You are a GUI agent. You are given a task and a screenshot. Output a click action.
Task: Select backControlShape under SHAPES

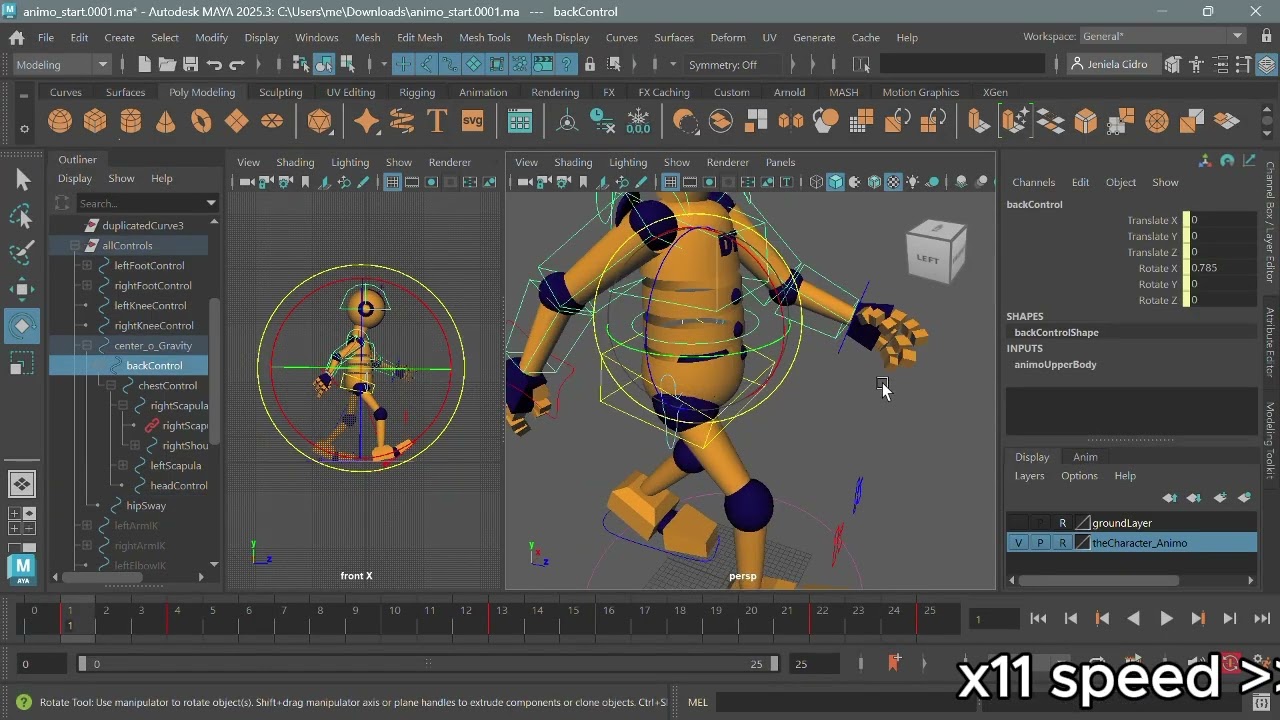point(1056,333)
